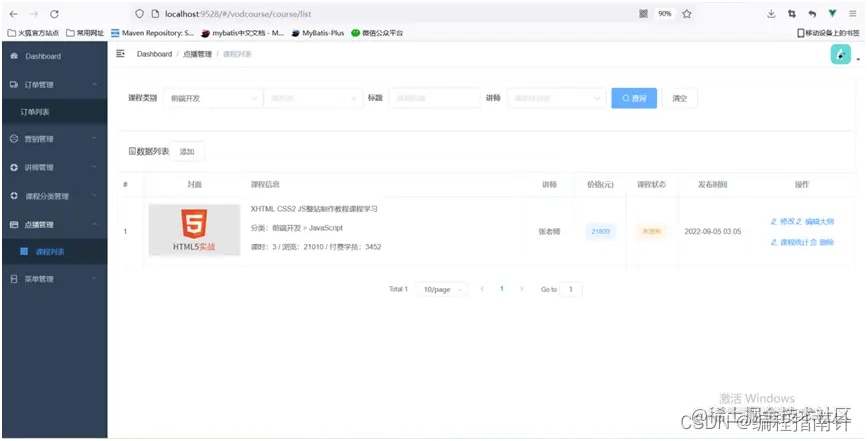Viewport: 867px width, 441px height.
Task: Click the 删除 delete link
Action: [x=822, y=242]
